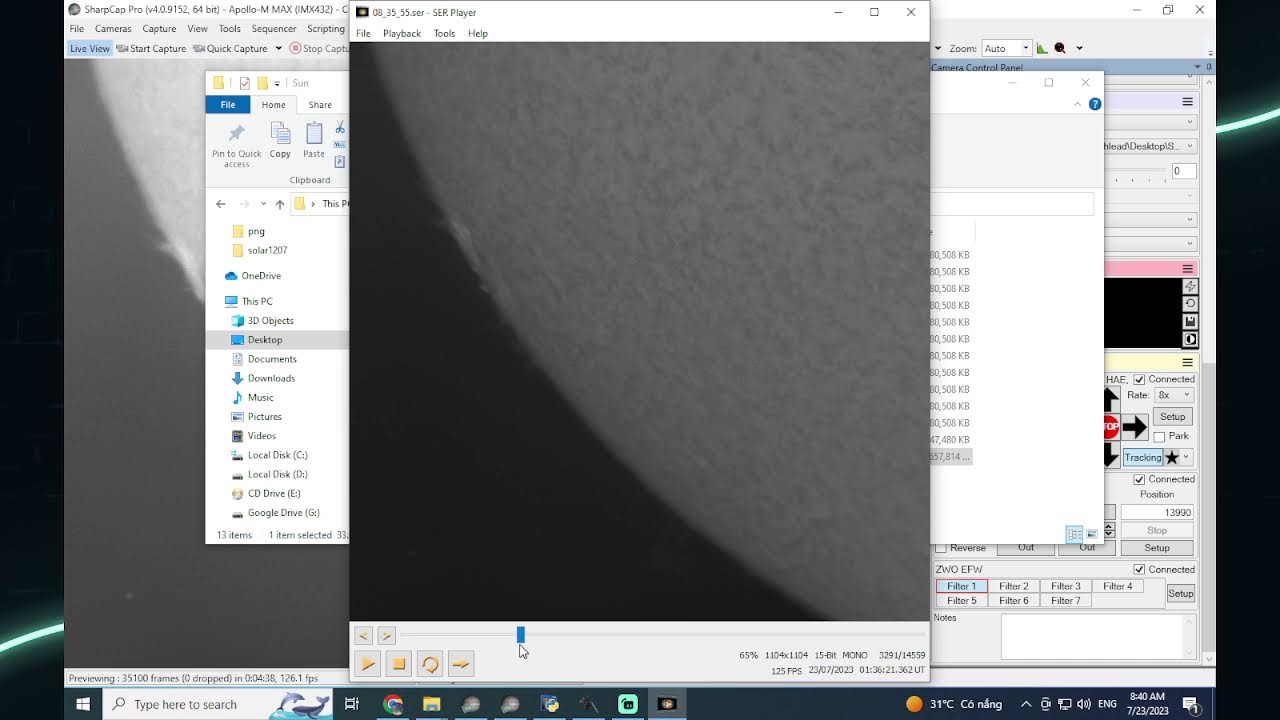The width and height of the screenshot is (1280, 720).
Task: Open SharpCap Capture menu
Action: click(x=159, y=29)
